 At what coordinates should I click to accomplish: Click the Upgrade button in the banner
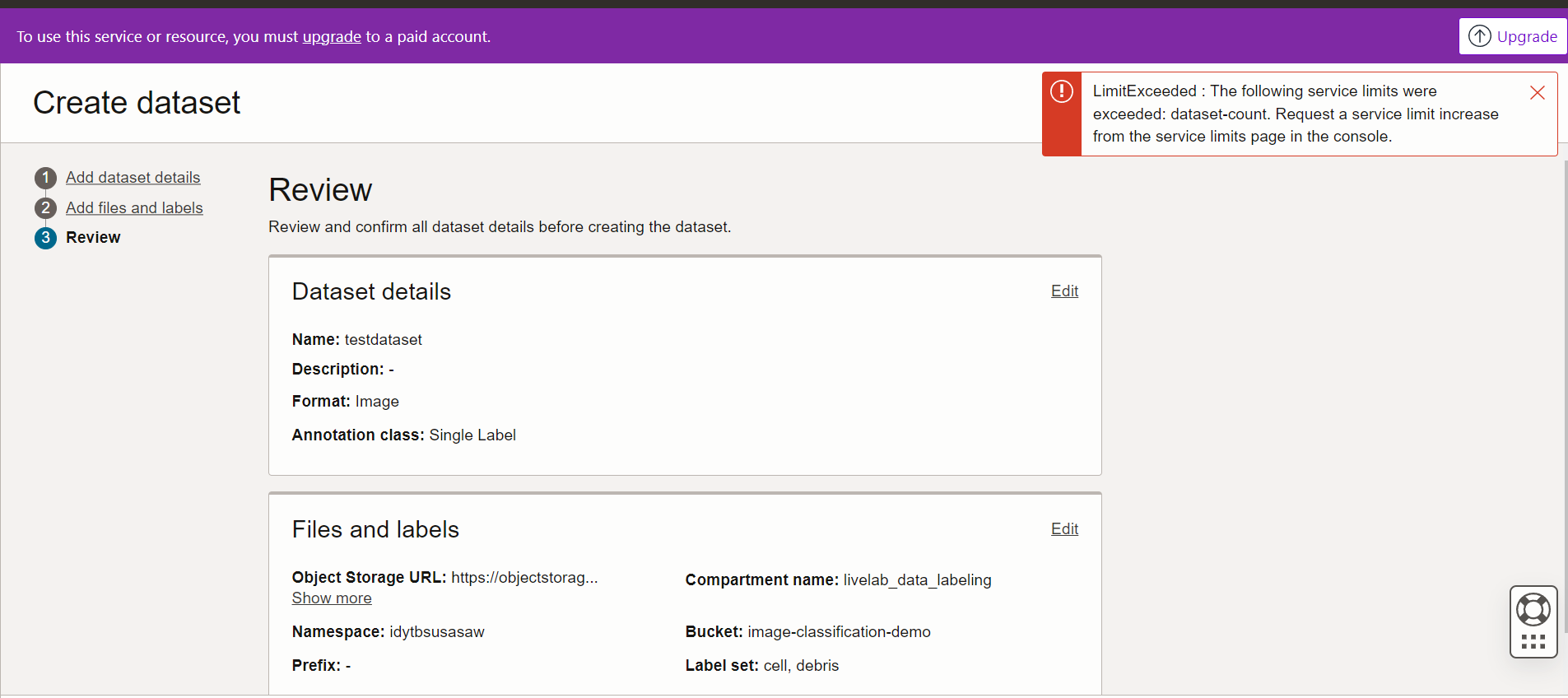click(1512, 36)
